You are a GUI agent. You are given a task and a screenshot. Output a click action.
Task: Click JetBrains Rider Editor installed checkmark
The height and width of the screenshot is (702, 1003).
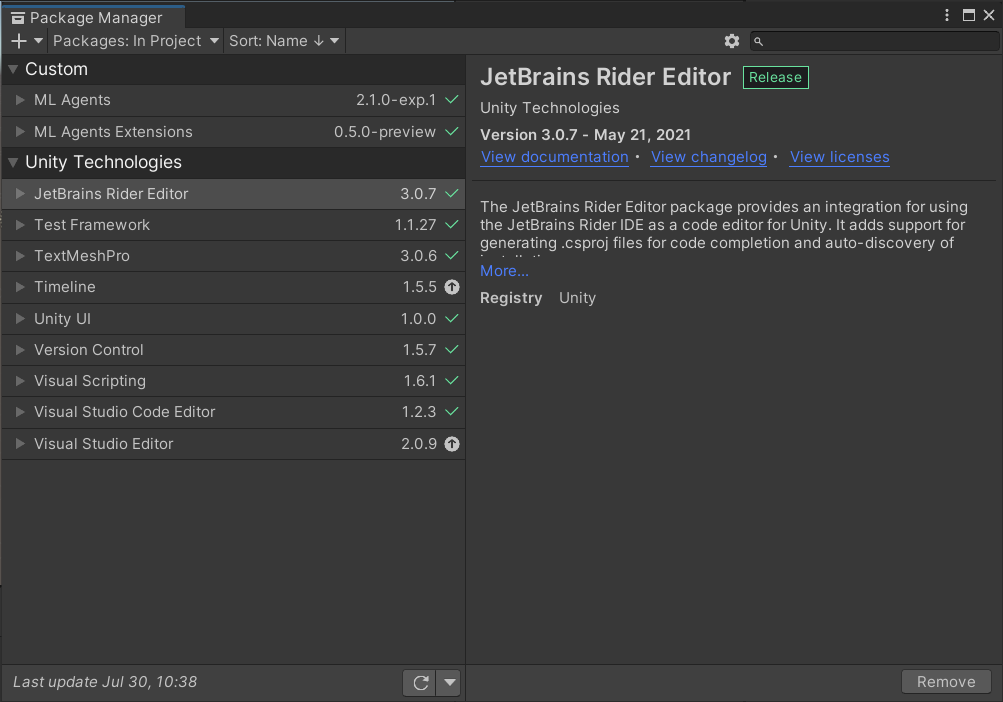[x=452, y=194]
